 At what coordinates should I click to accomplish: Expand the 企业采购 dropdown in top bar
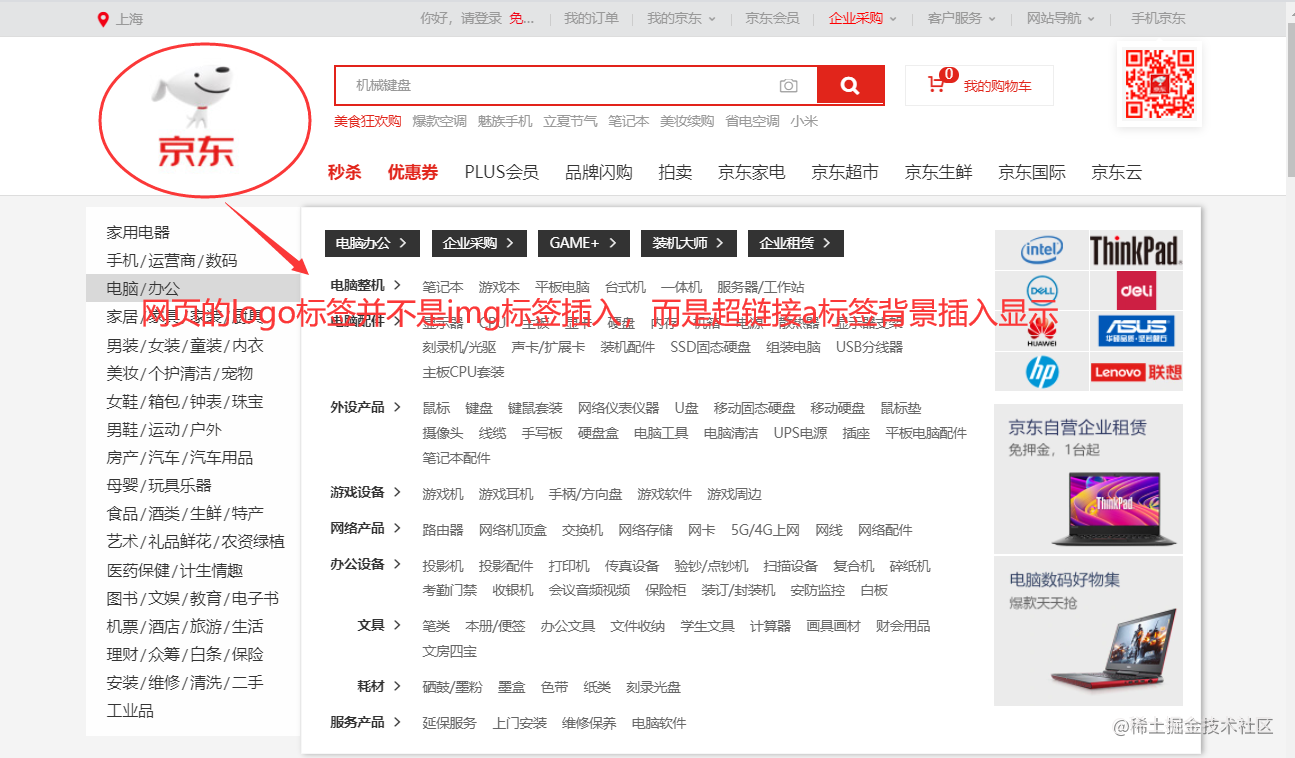(863, 18)
